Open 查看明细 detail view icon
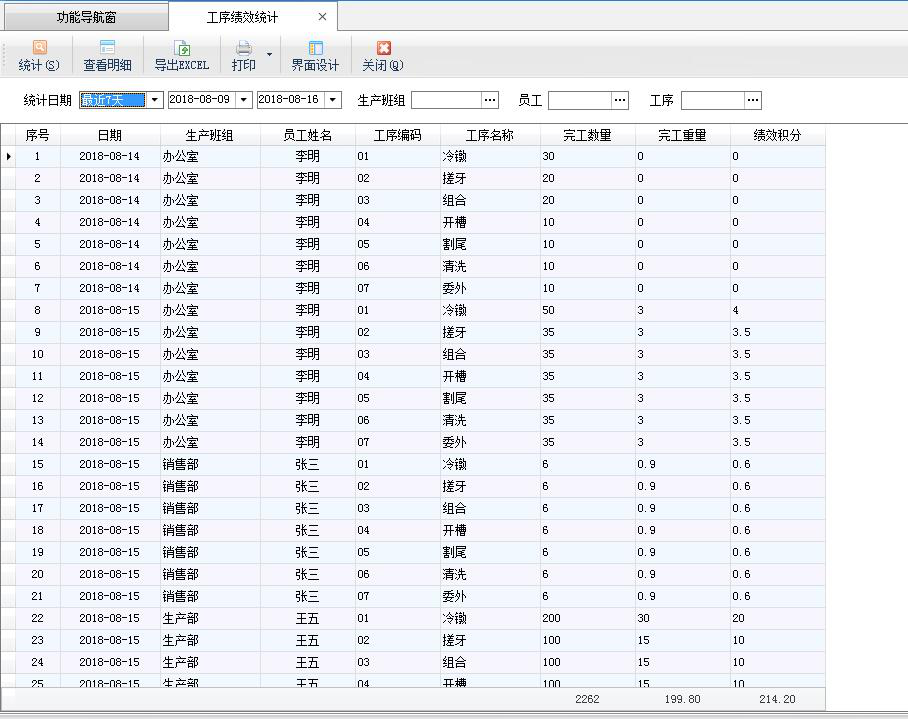This screenshot has height=719, width=908. tap(107, 48)
